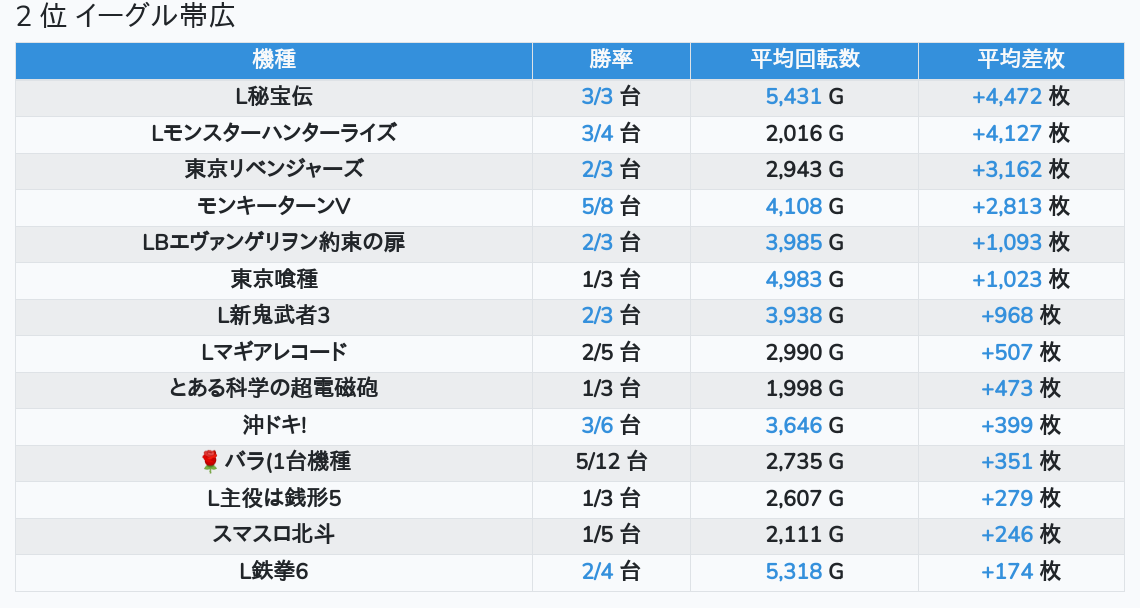
Task: Click the rose icon beside バラ
Action: coord(209,461)
